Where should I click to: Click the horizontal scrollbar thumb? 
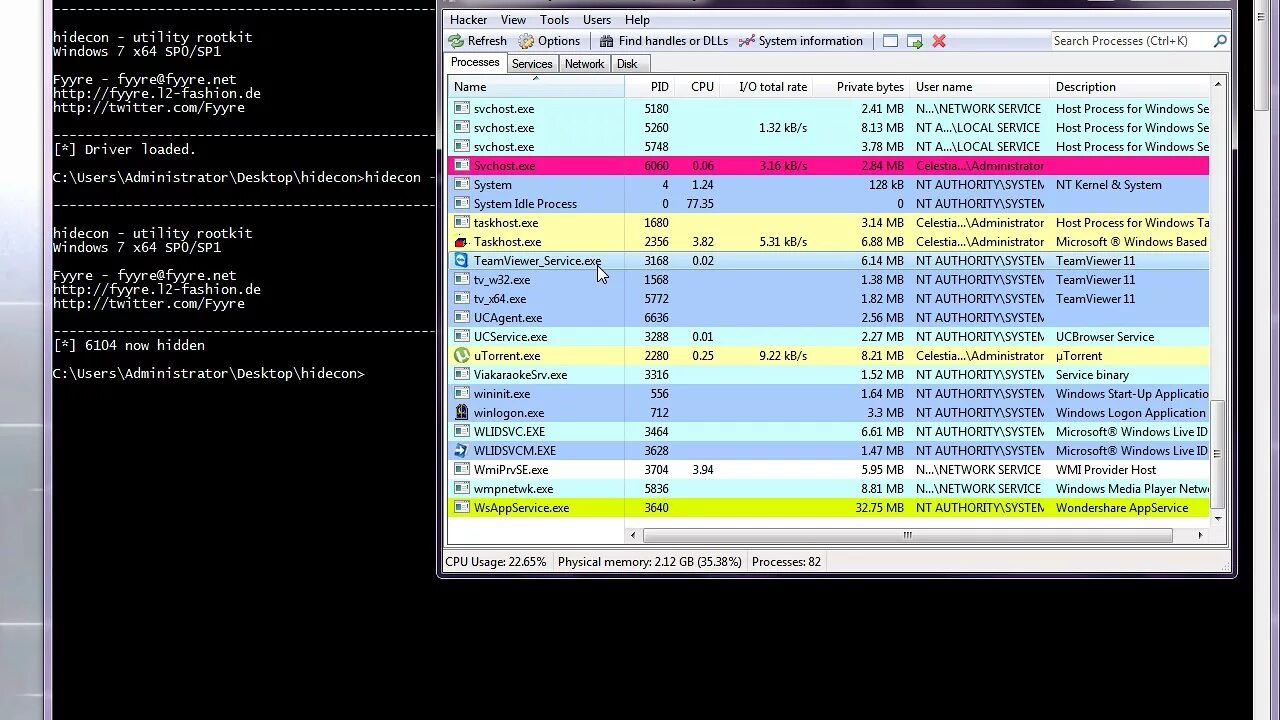point(907,536)
